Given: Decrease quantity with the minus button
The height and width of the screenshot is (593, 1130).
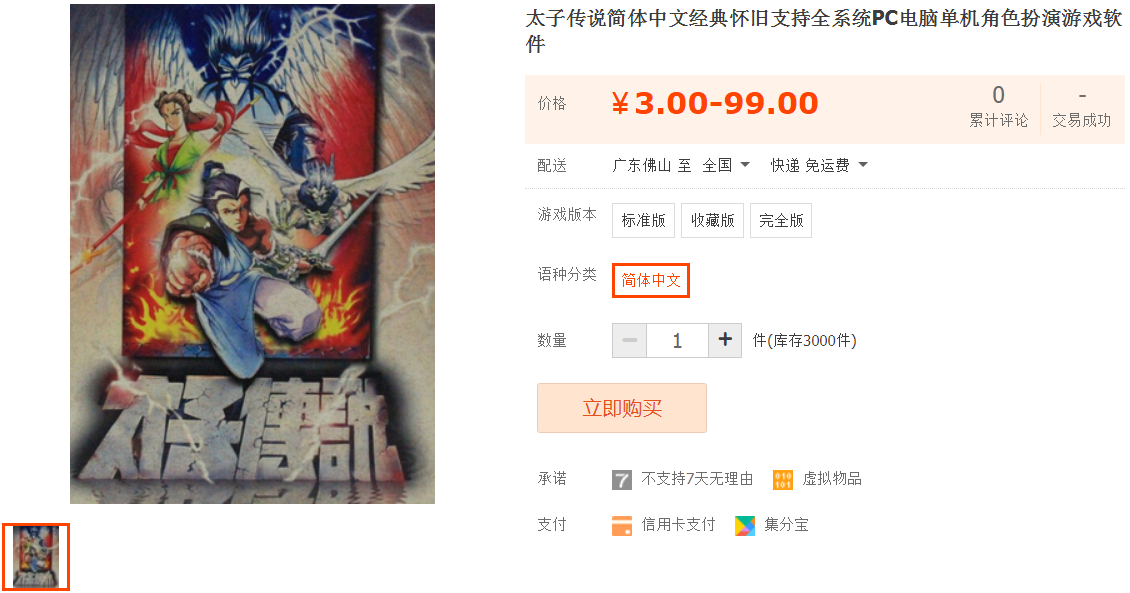Looking at the screenshot, I should (629, 340).
